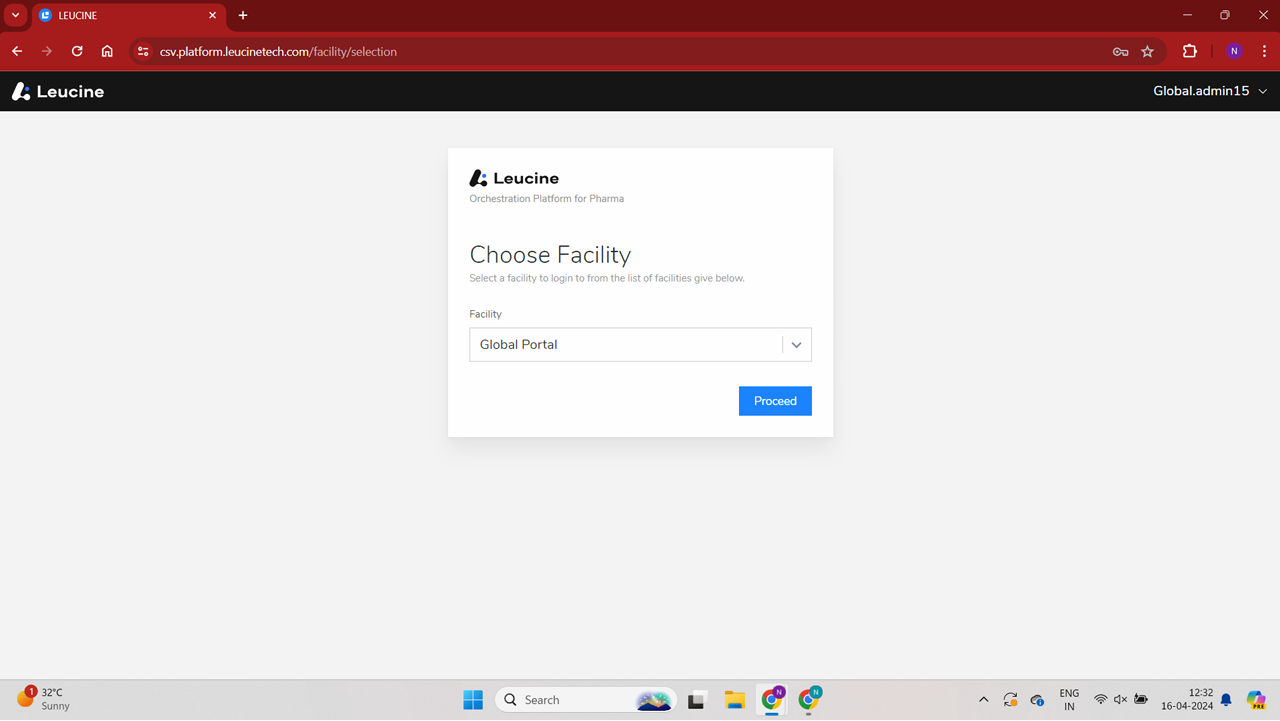Click the taskbar Search box
Viewport: 1280px width, 721px height.
[586, 700]
